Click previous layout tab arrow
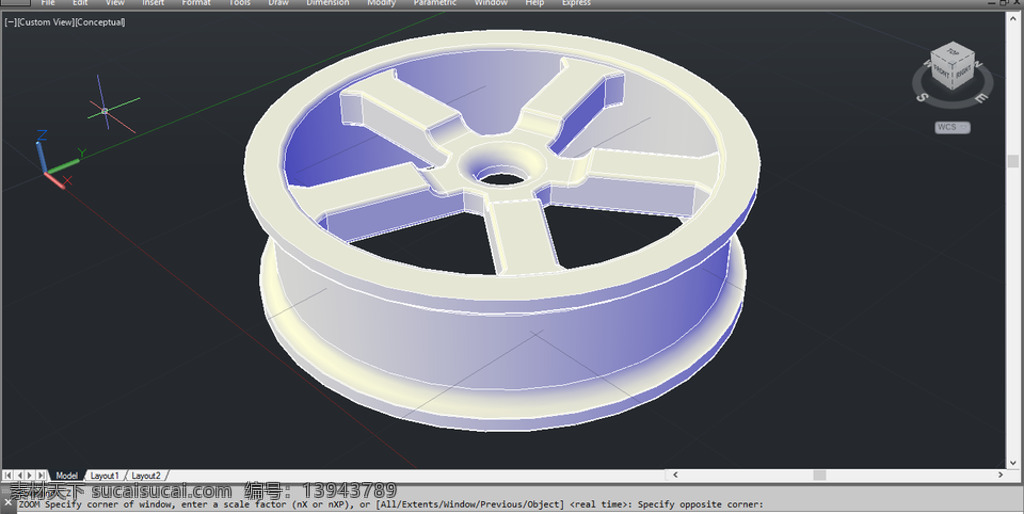 point(19,475)
